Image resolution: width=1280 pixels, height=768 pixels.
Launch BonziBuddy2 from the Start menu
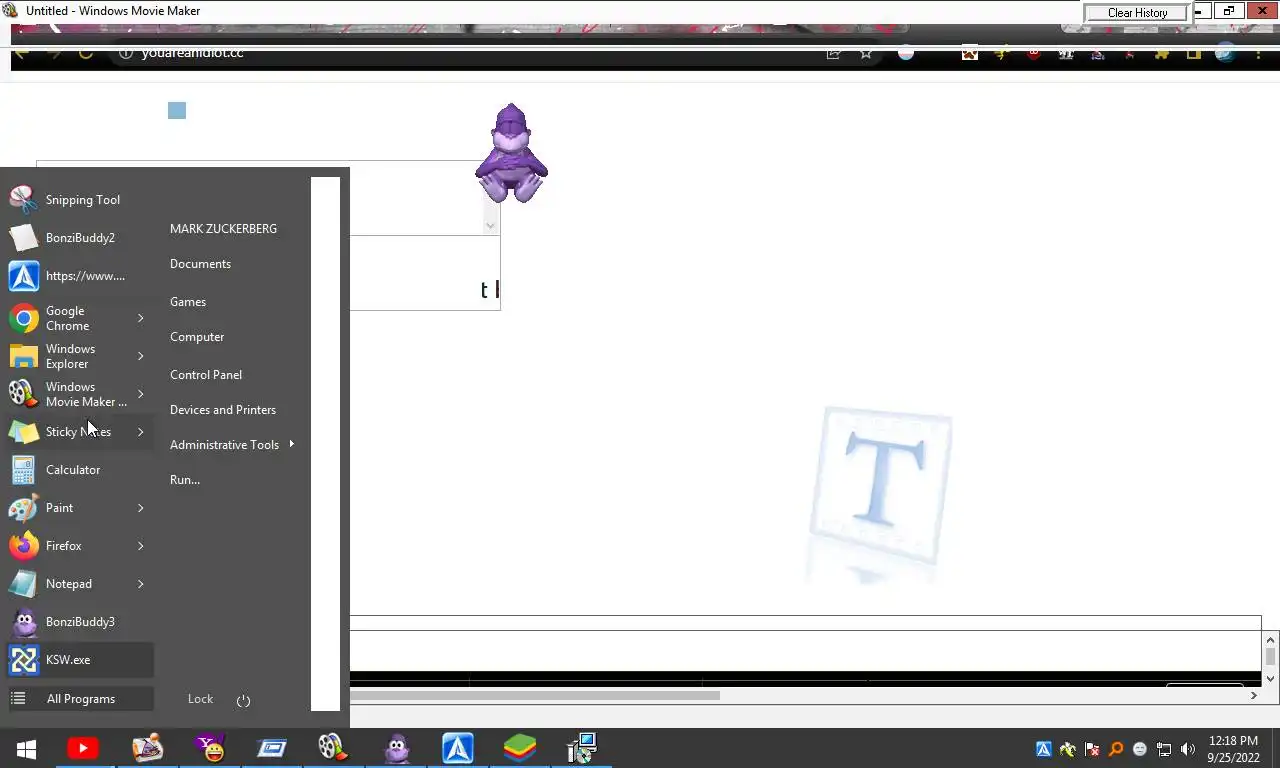click(80, 238)
